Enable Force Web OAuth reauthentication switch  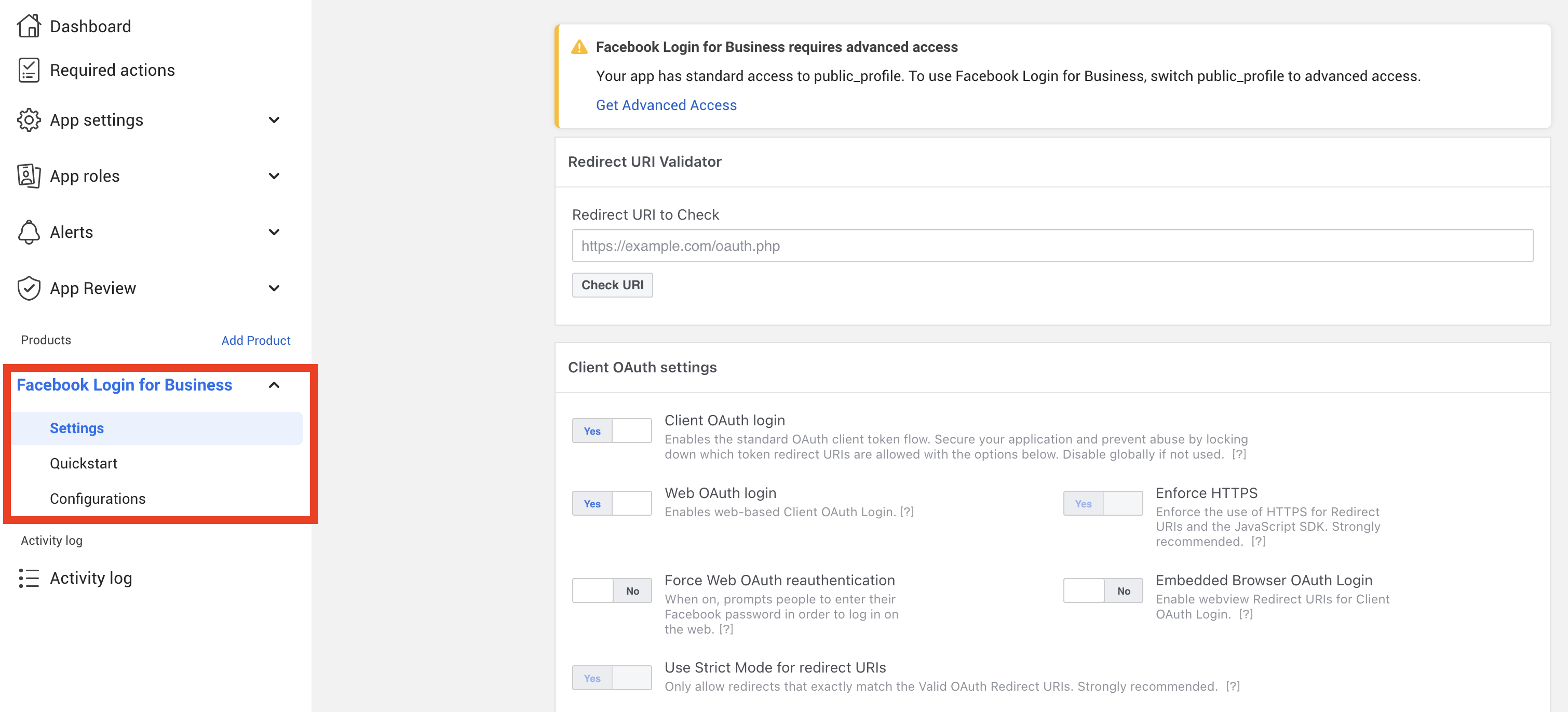[x=612, y=591]
